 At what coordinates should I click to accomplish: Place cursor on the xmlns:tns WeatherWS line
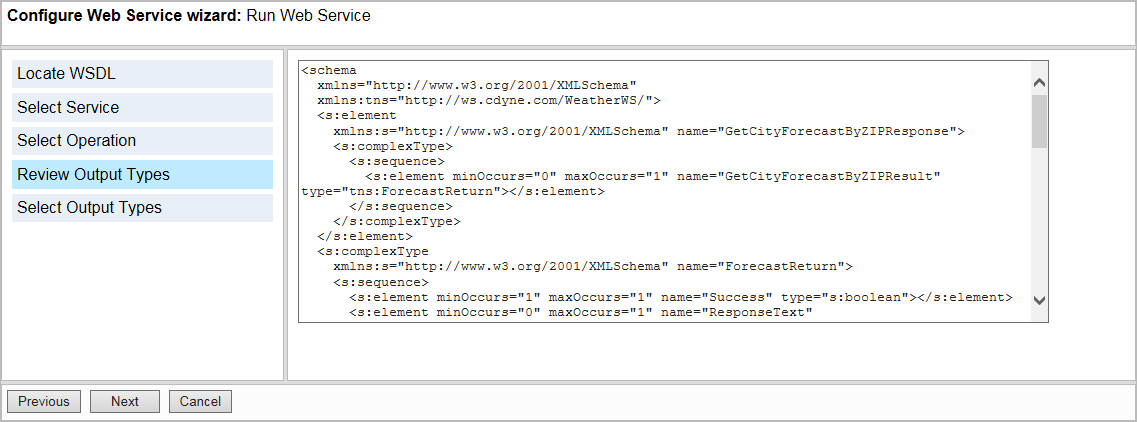(x=488, y=100)
